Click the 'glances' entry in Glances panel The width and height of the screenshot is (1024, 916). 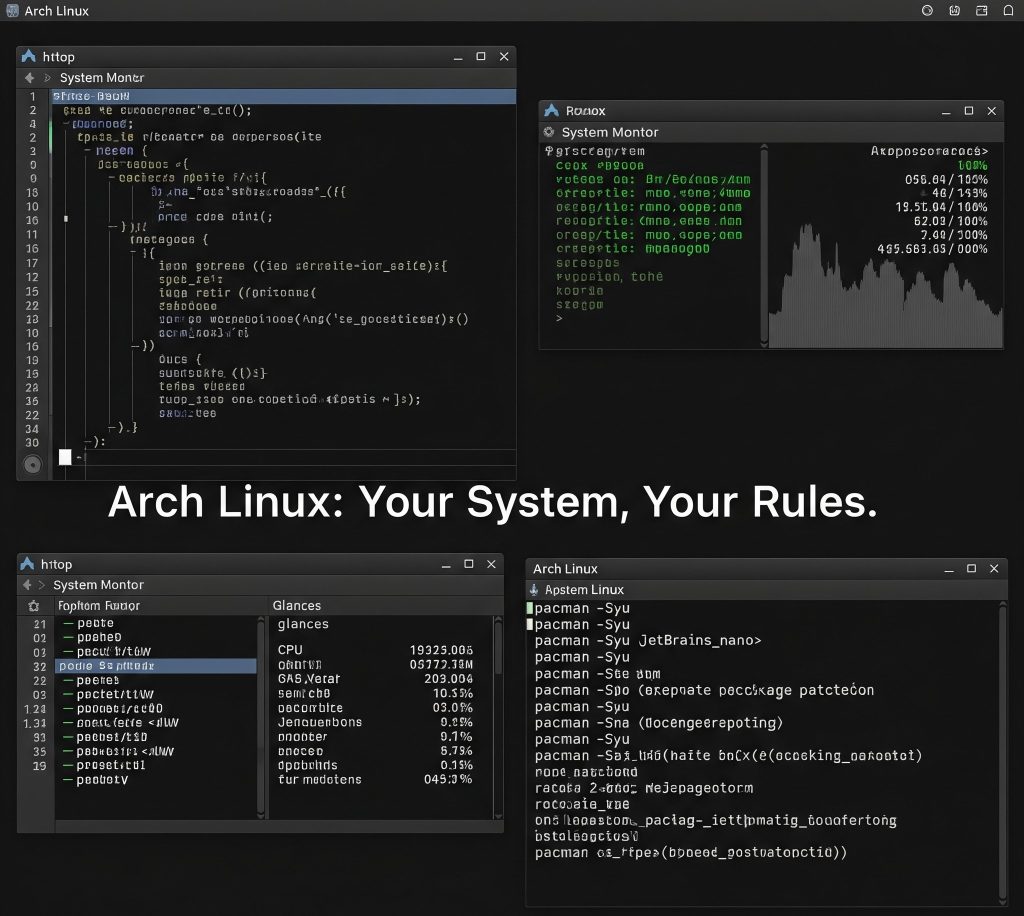tap(303, 624)
